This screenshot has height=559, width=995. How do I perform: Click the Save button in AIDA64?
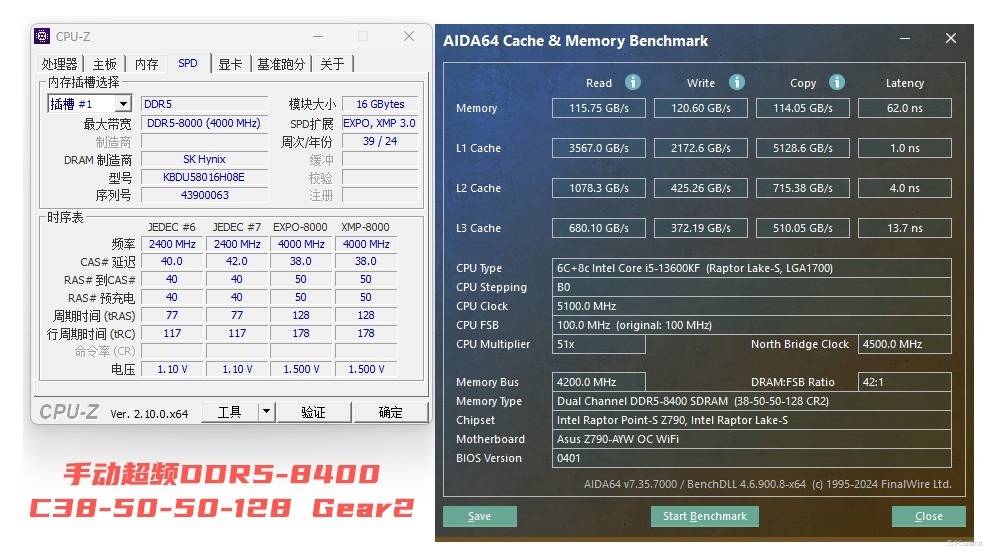pyautogui.click(x=480, y=516)
